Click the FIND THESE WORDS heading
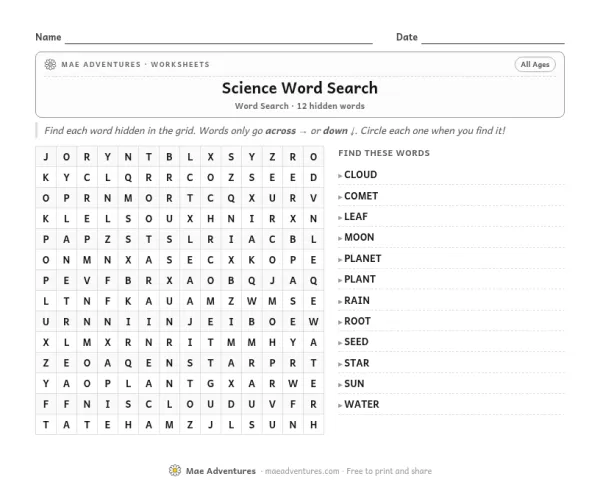 point(384,153)
